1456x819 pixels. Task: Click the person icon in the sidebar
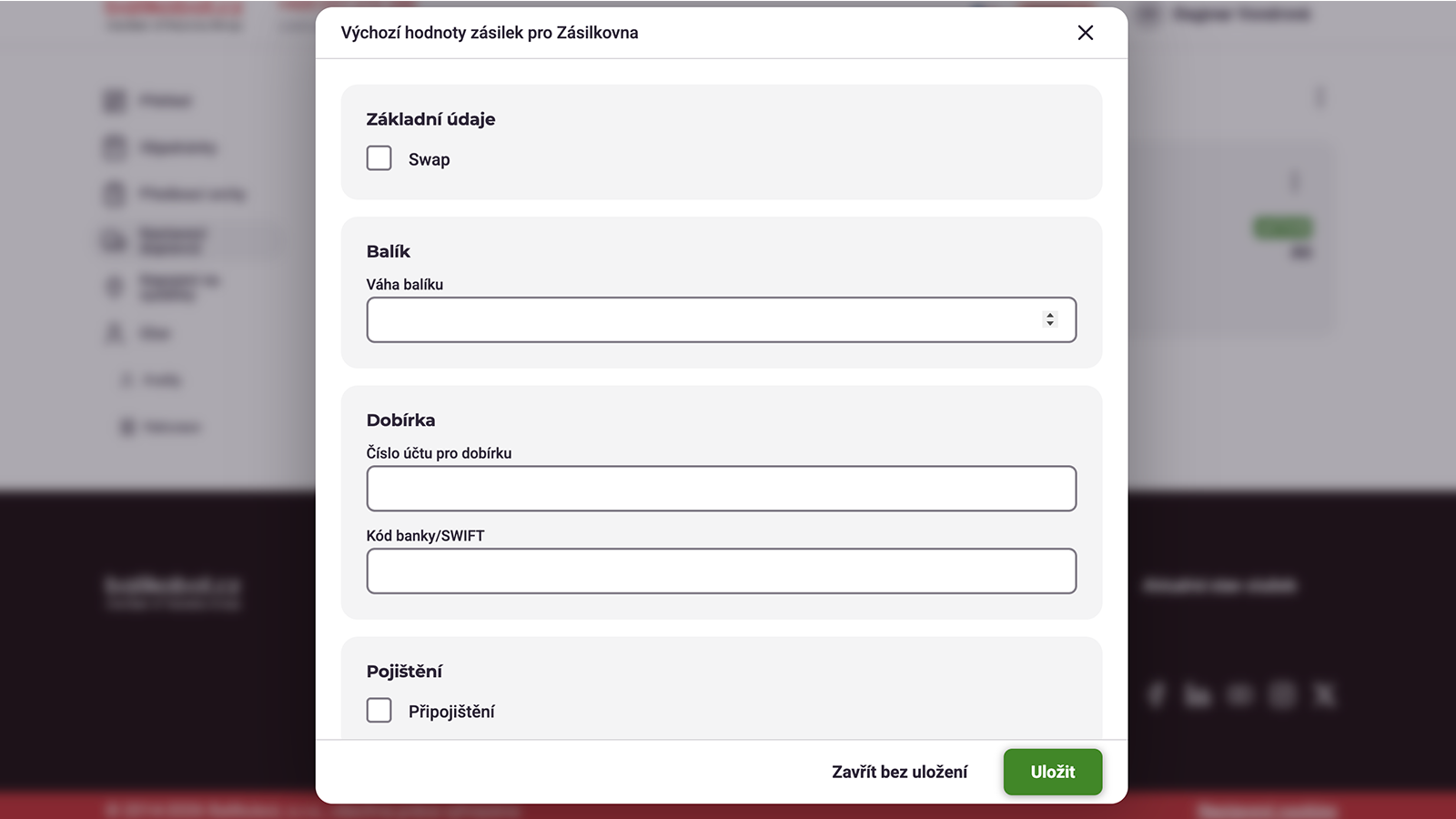[115, 333]
